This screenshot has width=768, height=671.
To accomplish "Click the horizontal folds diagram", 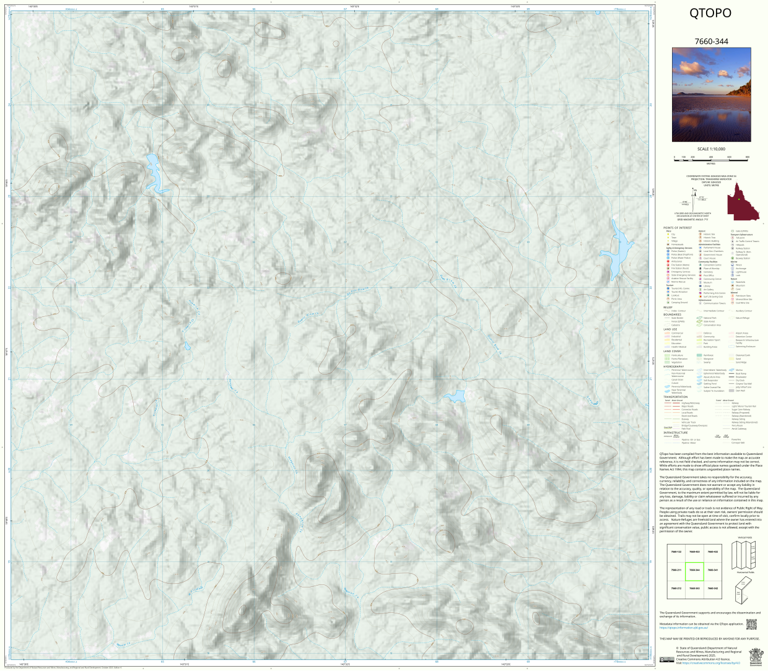I will click(744, 589).
